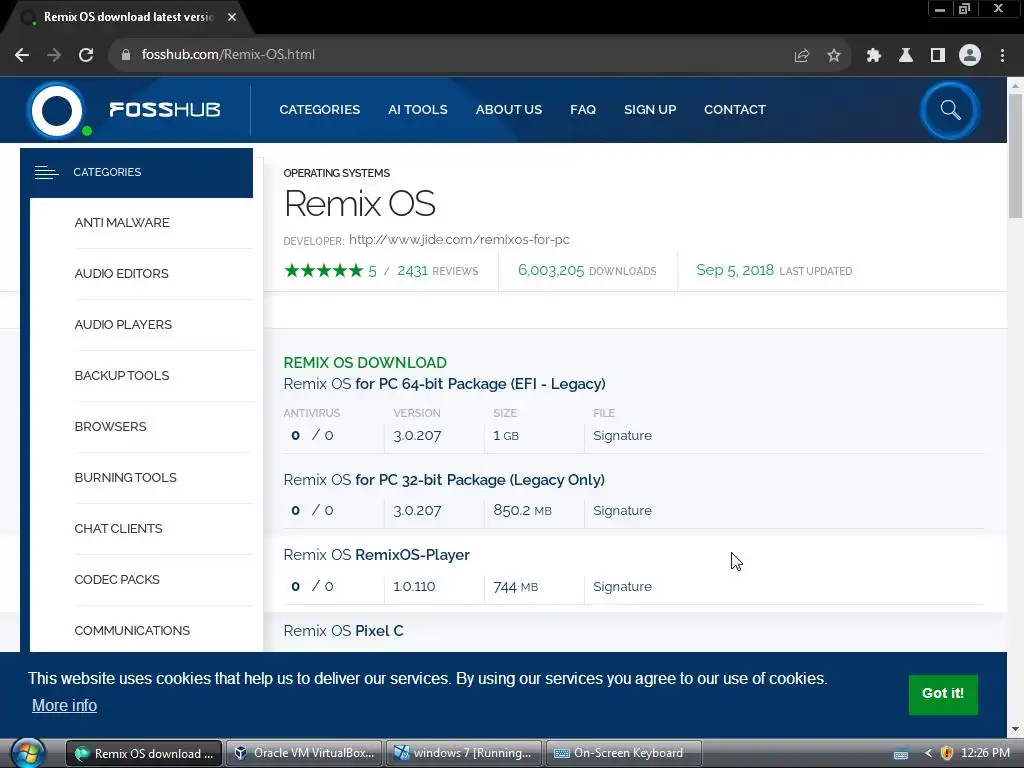1024x768 pixels.
Task: Click the five-star rating icons
Action: pos(323,270)
